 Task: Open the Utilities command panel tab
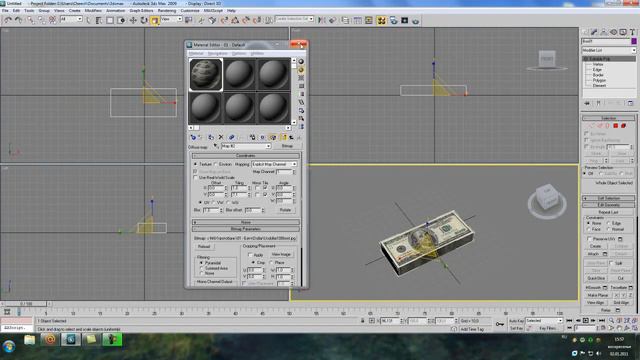click(x=632, y=32)
